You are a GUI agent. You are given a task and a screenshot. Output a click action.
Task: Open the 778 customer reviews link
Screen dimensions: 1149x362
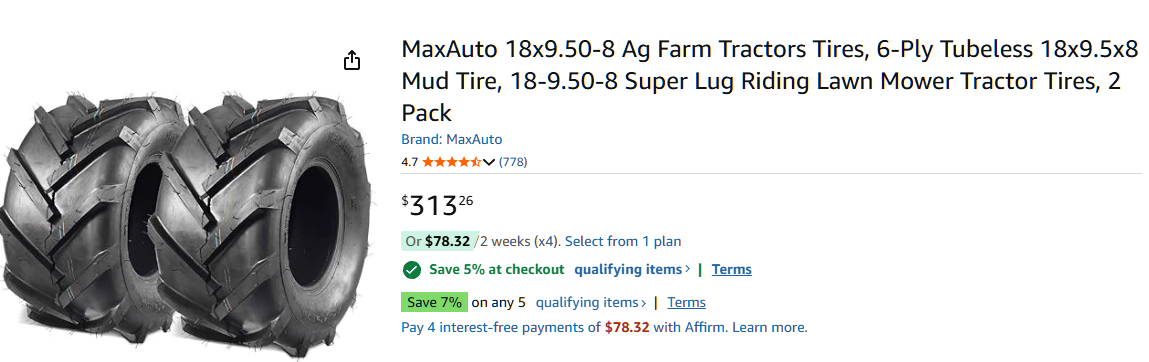513,162
